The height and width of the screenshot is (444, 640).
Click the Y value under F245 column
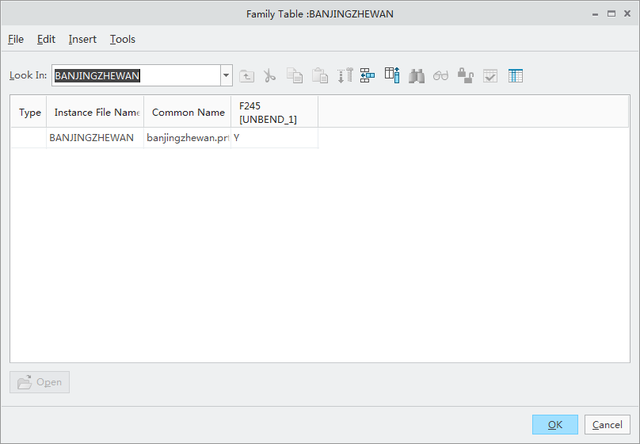pos(275,138)
